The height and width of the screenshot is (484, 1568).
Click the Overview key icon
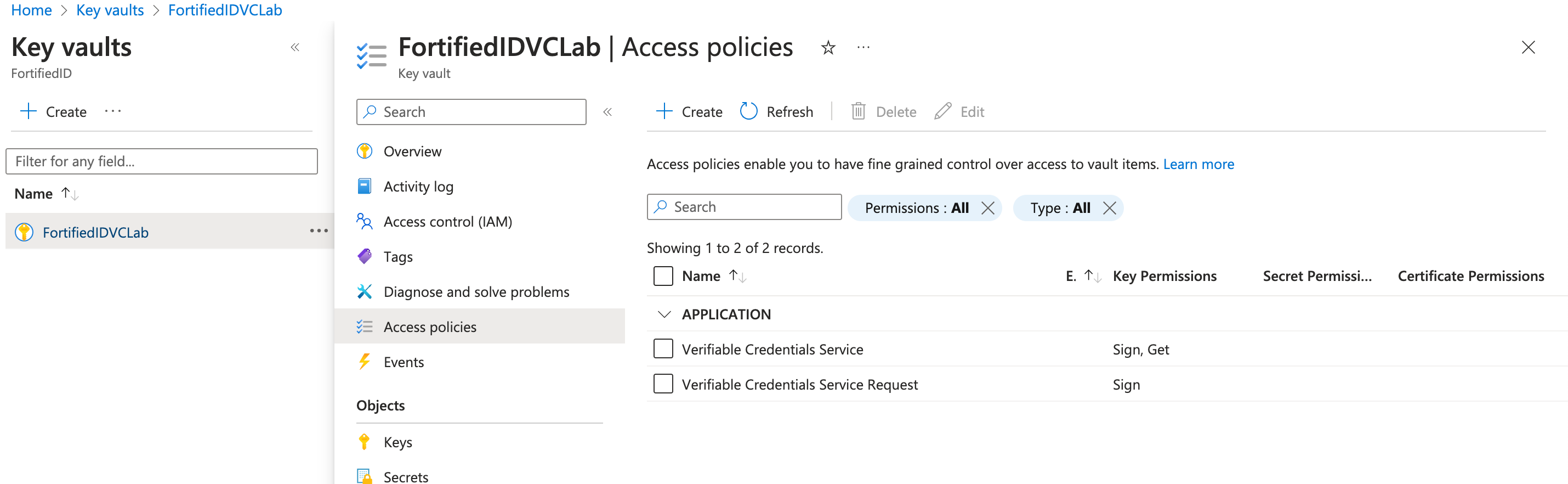(365, 151)
